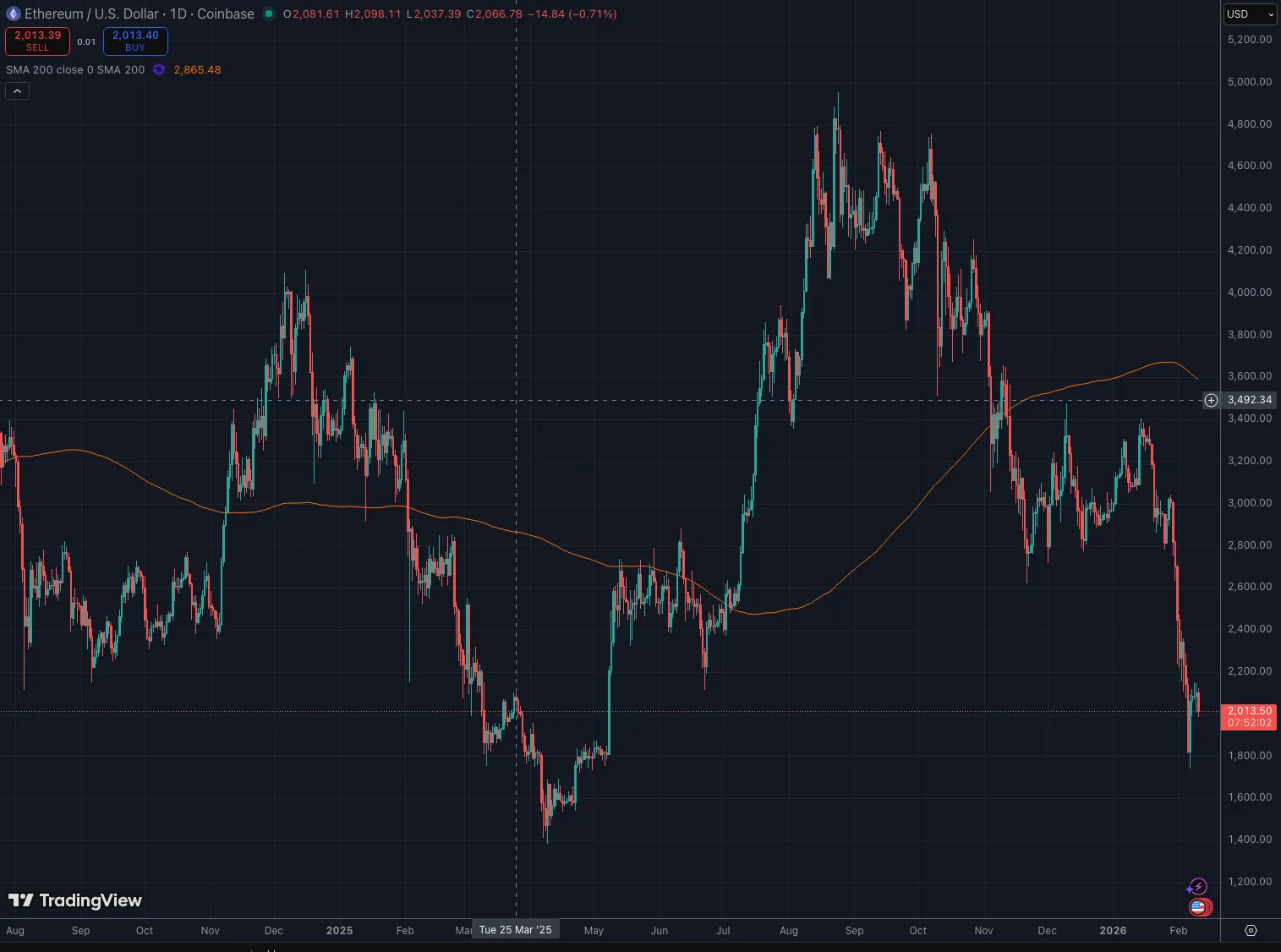
Task: Click the 5,000.00 price axis label
Action: [1249, 82]
